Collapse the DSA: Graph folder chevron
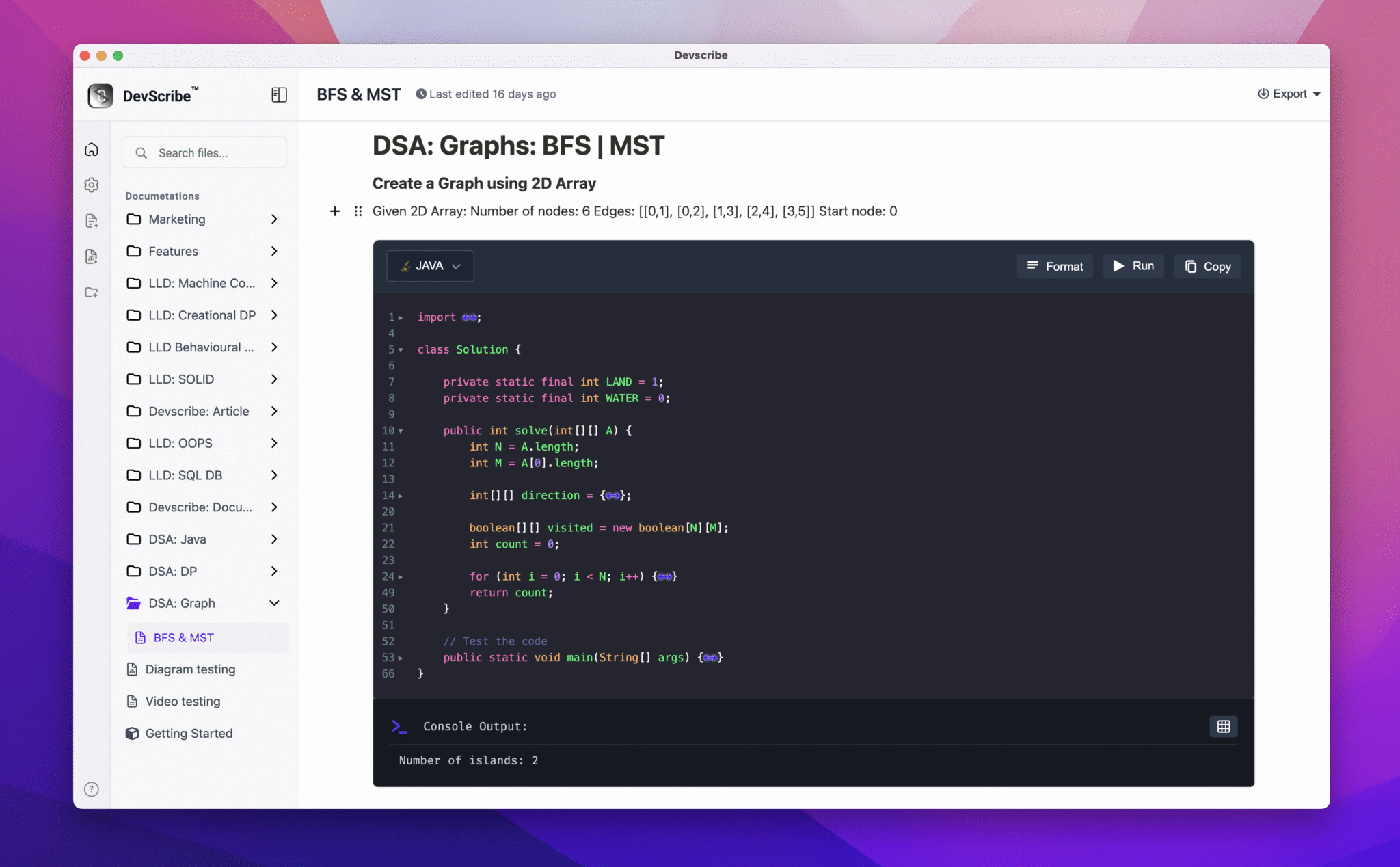Image resolution: width=1400 pixels, height=867 pixels. tap(274, 603)
